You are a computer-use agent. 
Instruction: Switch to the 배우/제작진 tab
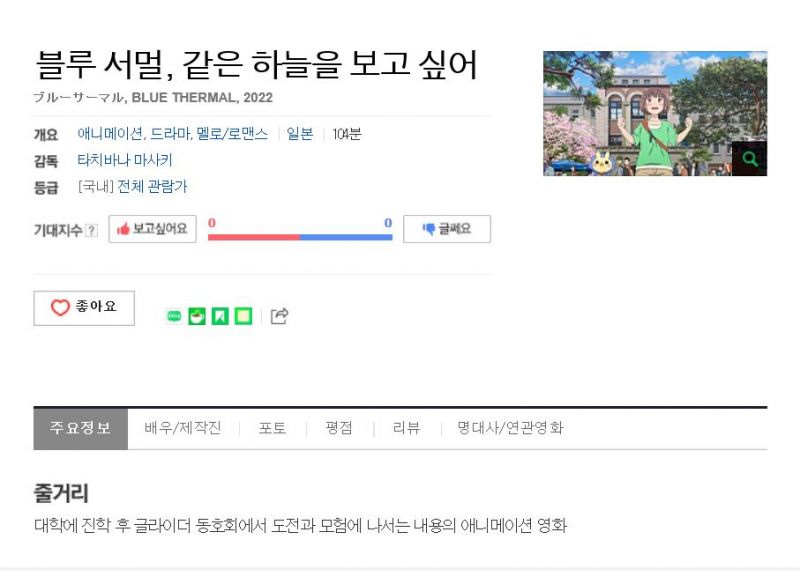point(183,428)
